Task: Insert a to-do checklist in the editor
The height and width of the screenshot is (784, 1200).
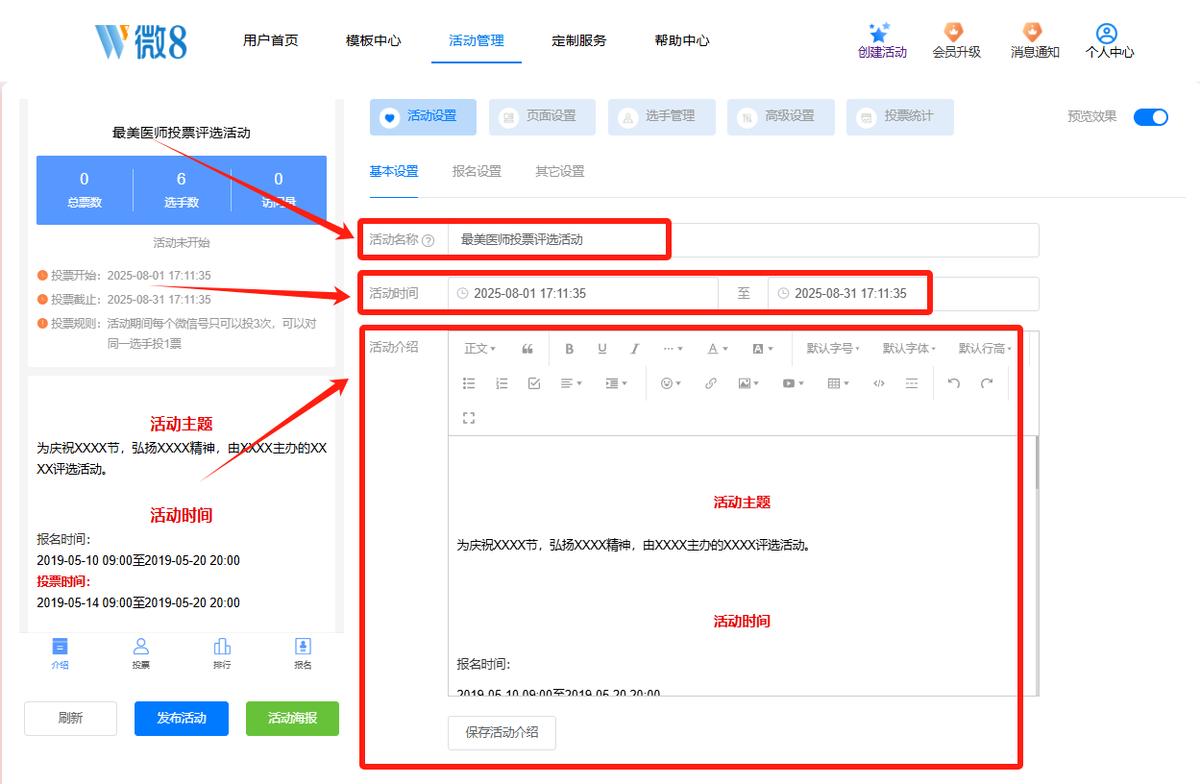Action: coord(534,383)
